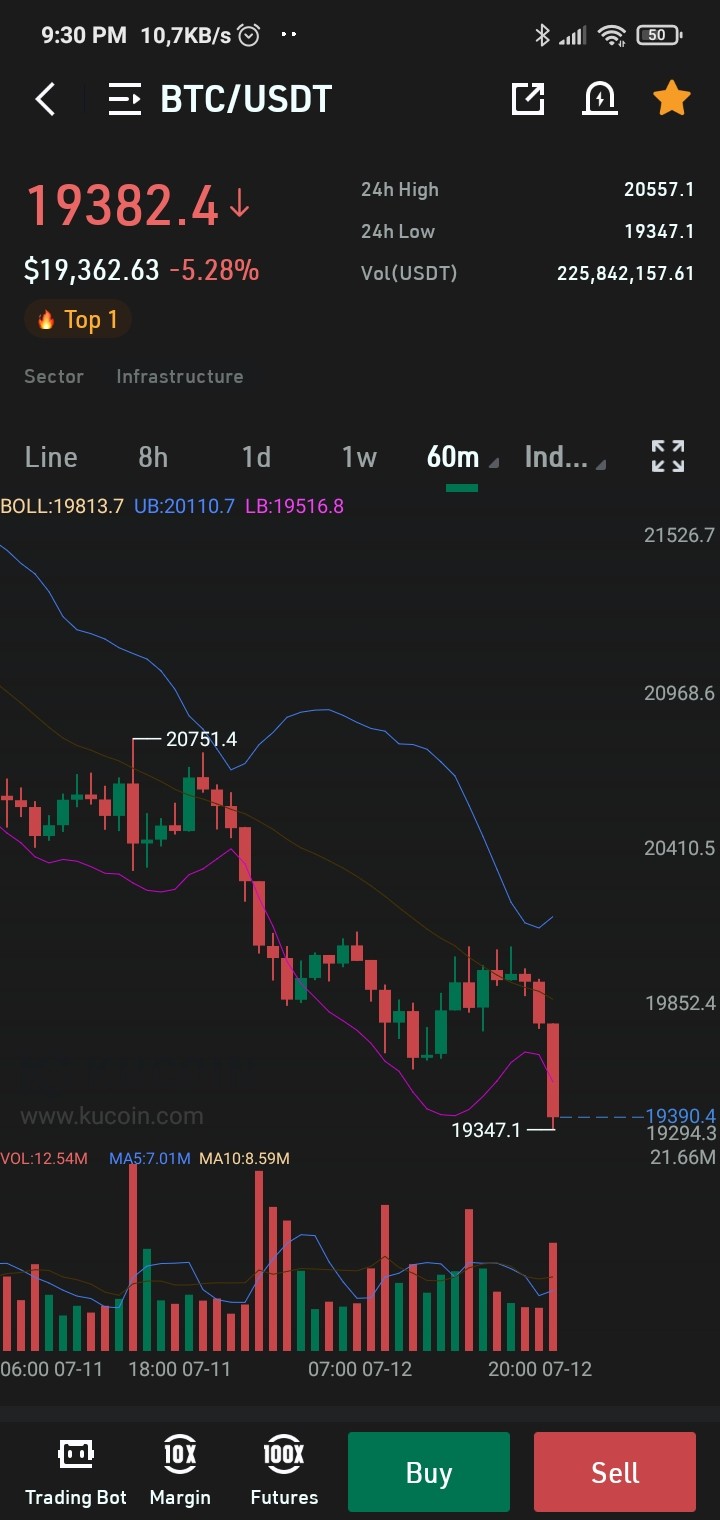Open 10X Margin trading
Viewport: 720px width, 1520px height.
click(x=180, y=1472)
